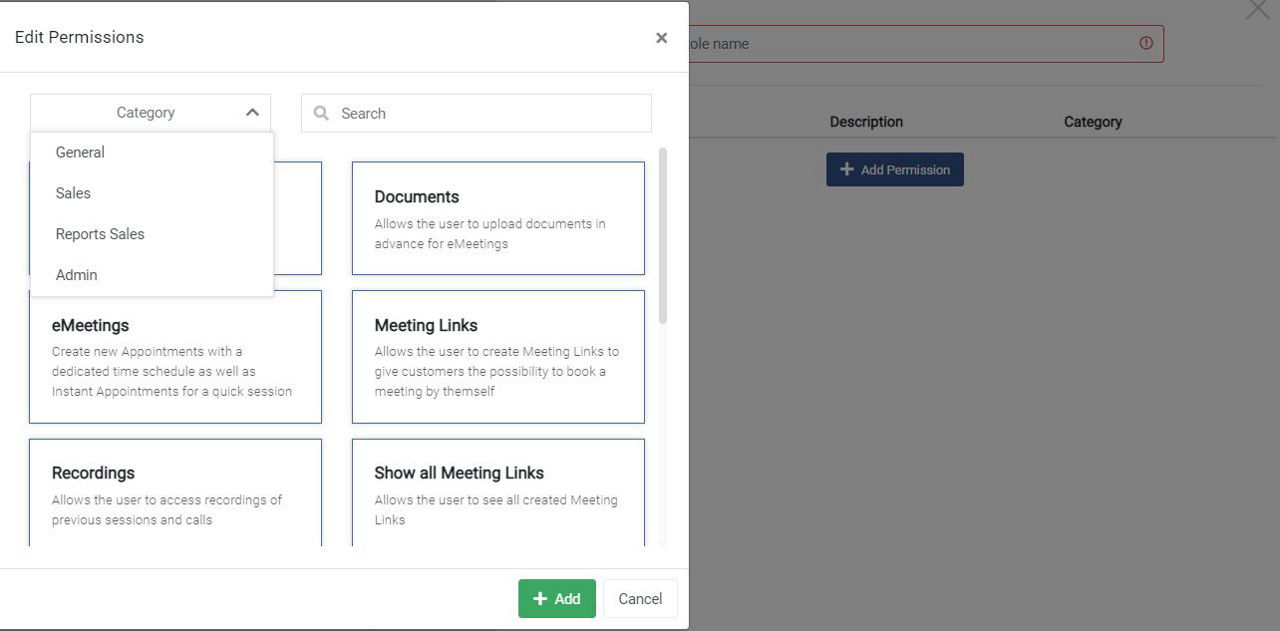1280x631 pixels.
Task: Click the red error icon in role name field
Action: coord(1146,43)
